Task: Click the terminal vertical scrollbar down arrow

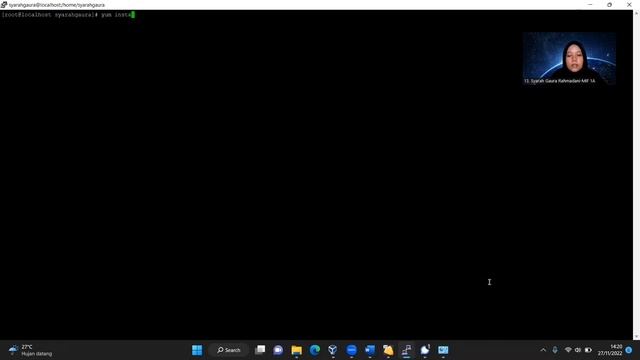Action: click(x=636, y=337)
